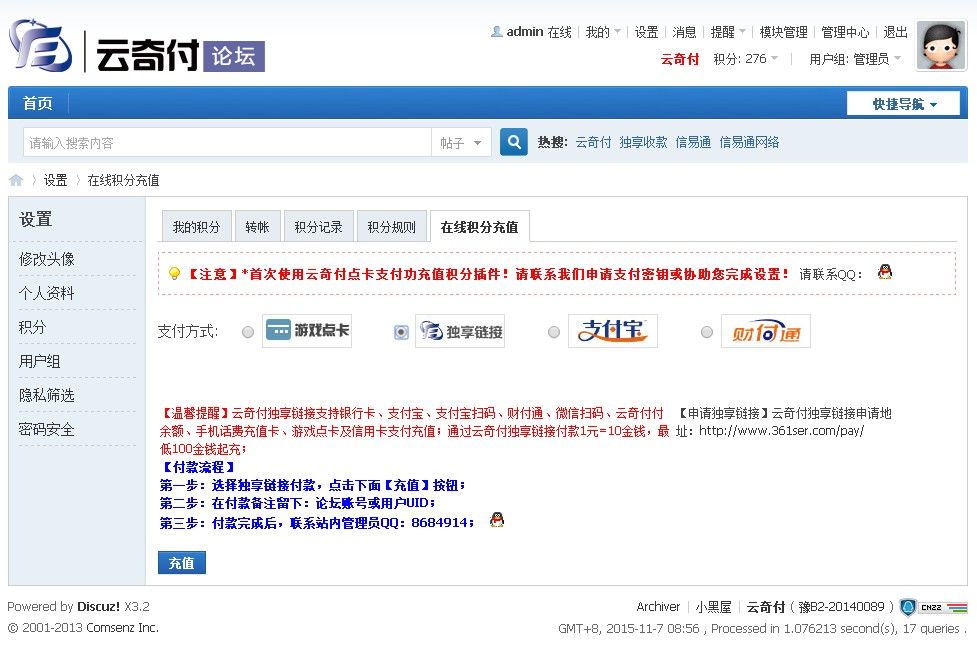Click the 独享链接 payment logo
977x652 pixels.
click(x=460, y=331)
